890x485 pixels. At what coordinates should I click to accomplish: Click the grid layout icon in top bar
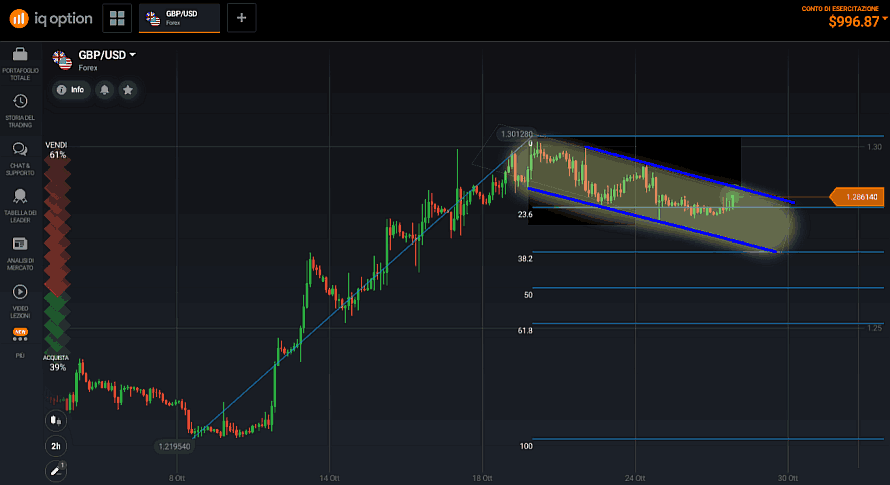pyautogui.click(x=118, y=18)
